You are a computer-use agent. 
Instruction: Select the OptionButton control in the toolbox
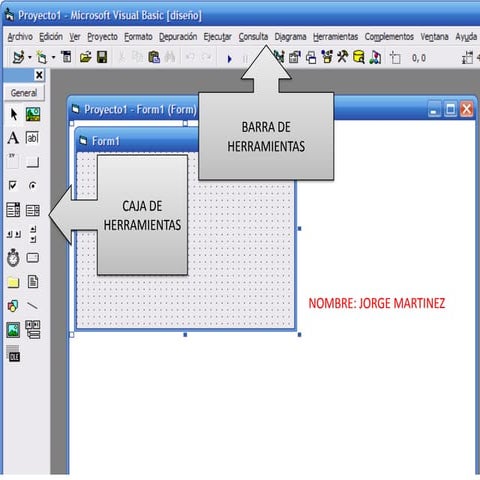(33, 186)
